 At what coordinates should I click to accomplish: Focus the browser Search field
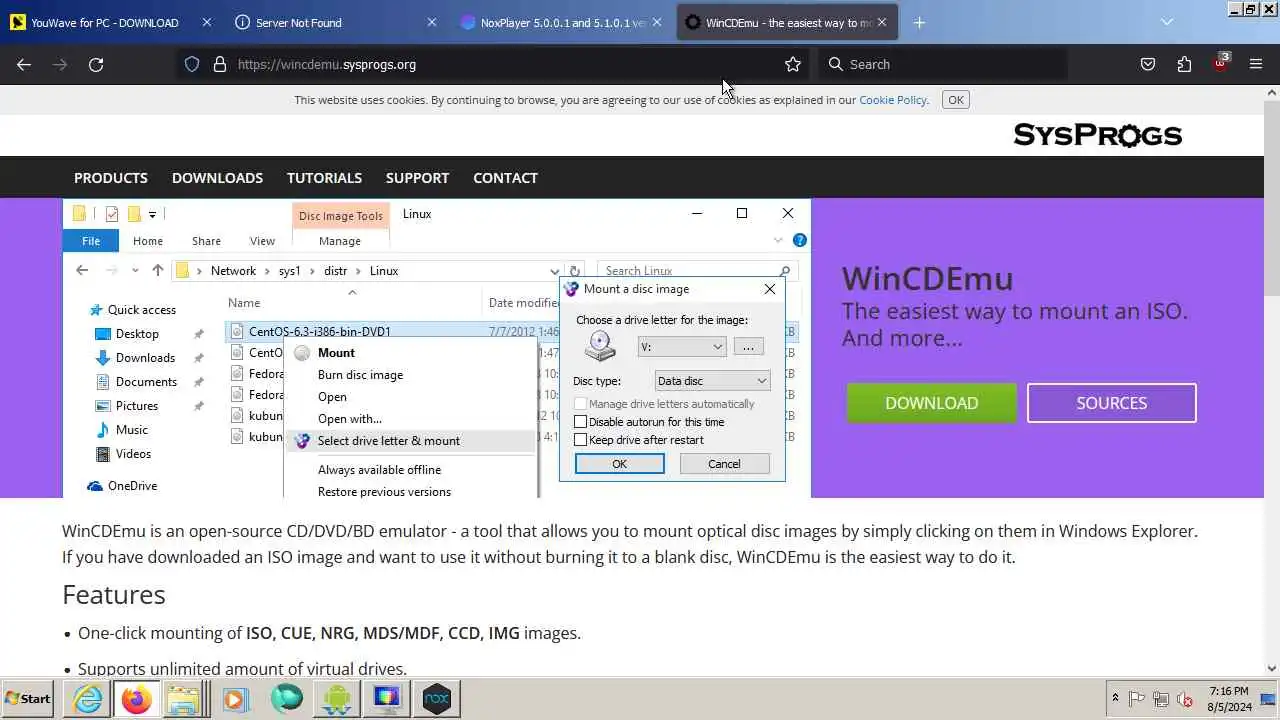pyautogui.click(x=942, y=64)
